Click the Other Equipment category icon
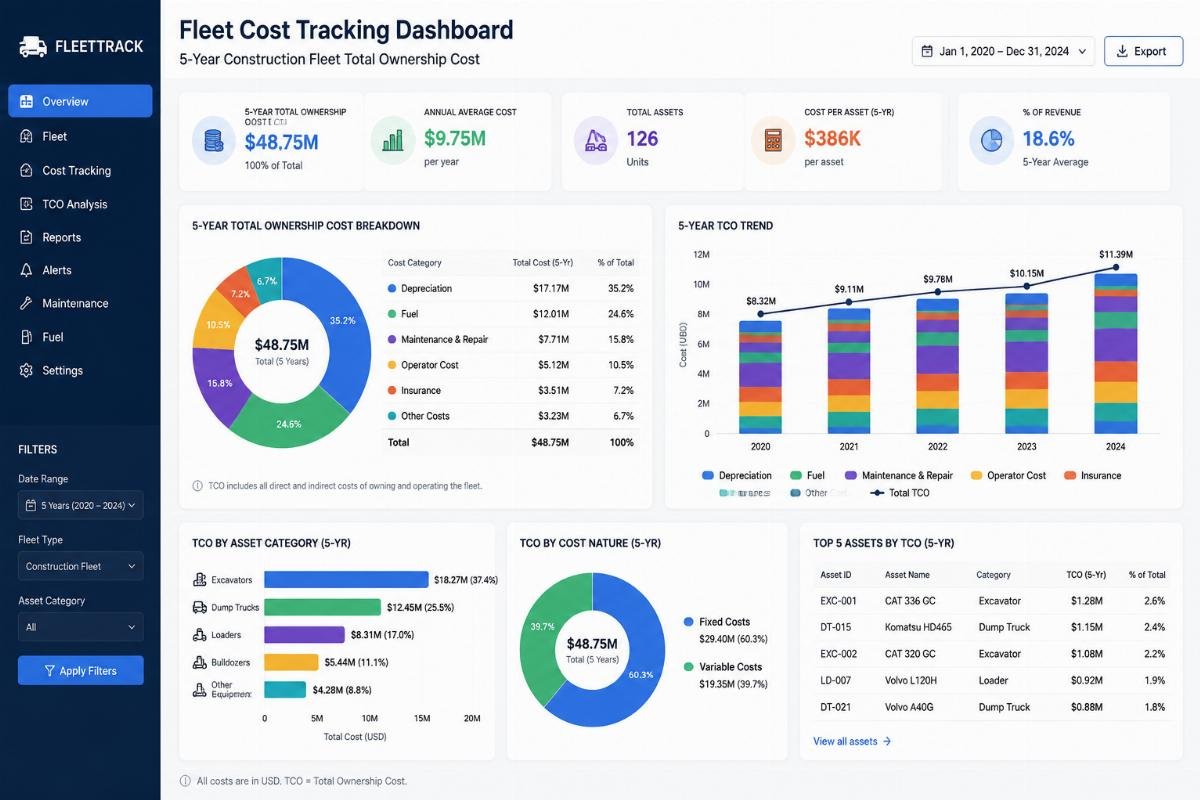 click(198, 689)
